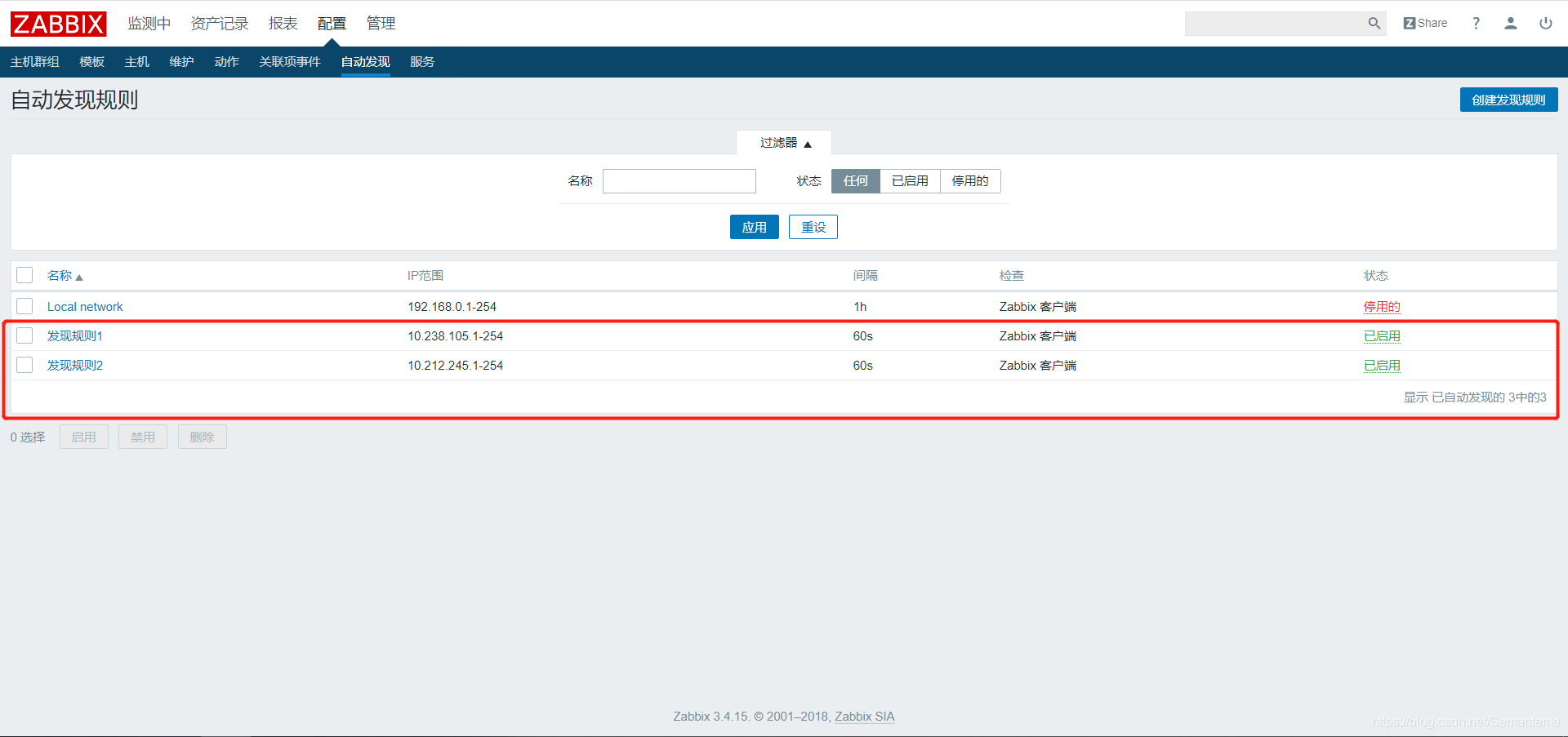Sort by 名称 column header
The height and width of the screenshot is (737, 1568).
65,276
